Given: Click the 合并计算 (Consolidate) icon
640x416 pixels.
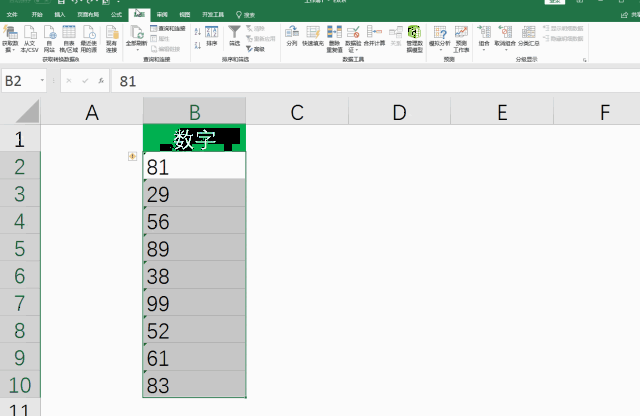Looking at the screenshot, I should point(374,33).
